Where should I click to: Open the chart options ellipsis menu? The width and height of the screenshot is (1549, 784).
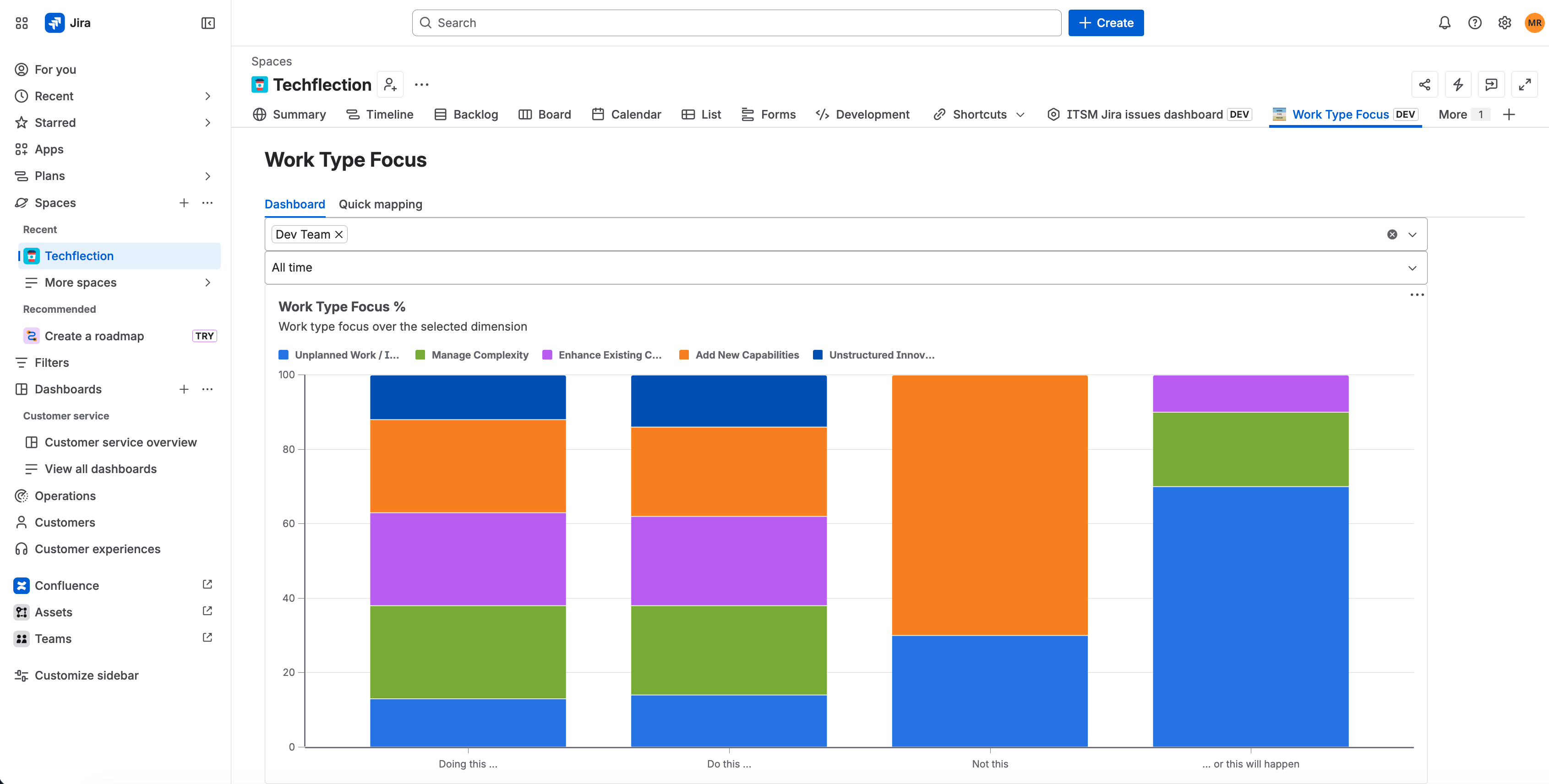(1417, 294)
